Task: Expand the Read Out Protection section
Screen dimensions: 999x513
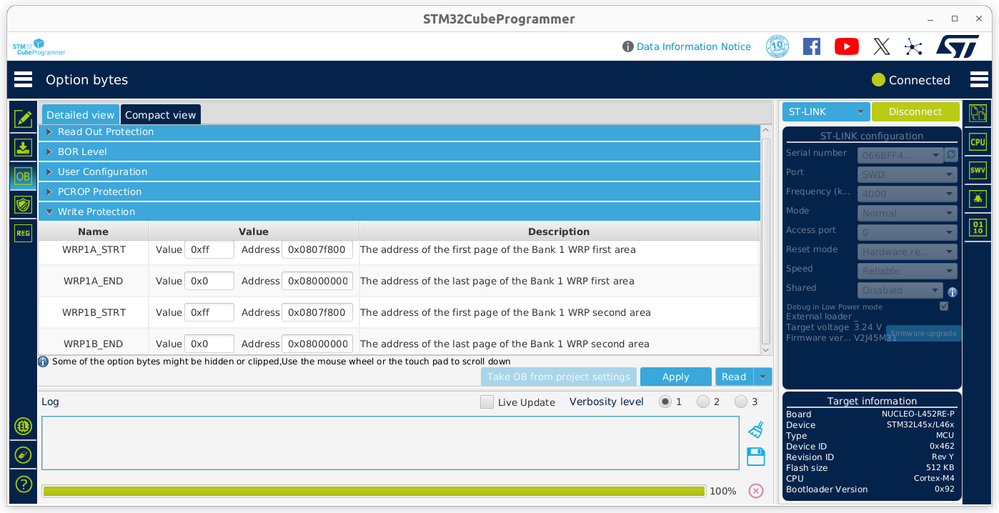Action: (399, 132)
